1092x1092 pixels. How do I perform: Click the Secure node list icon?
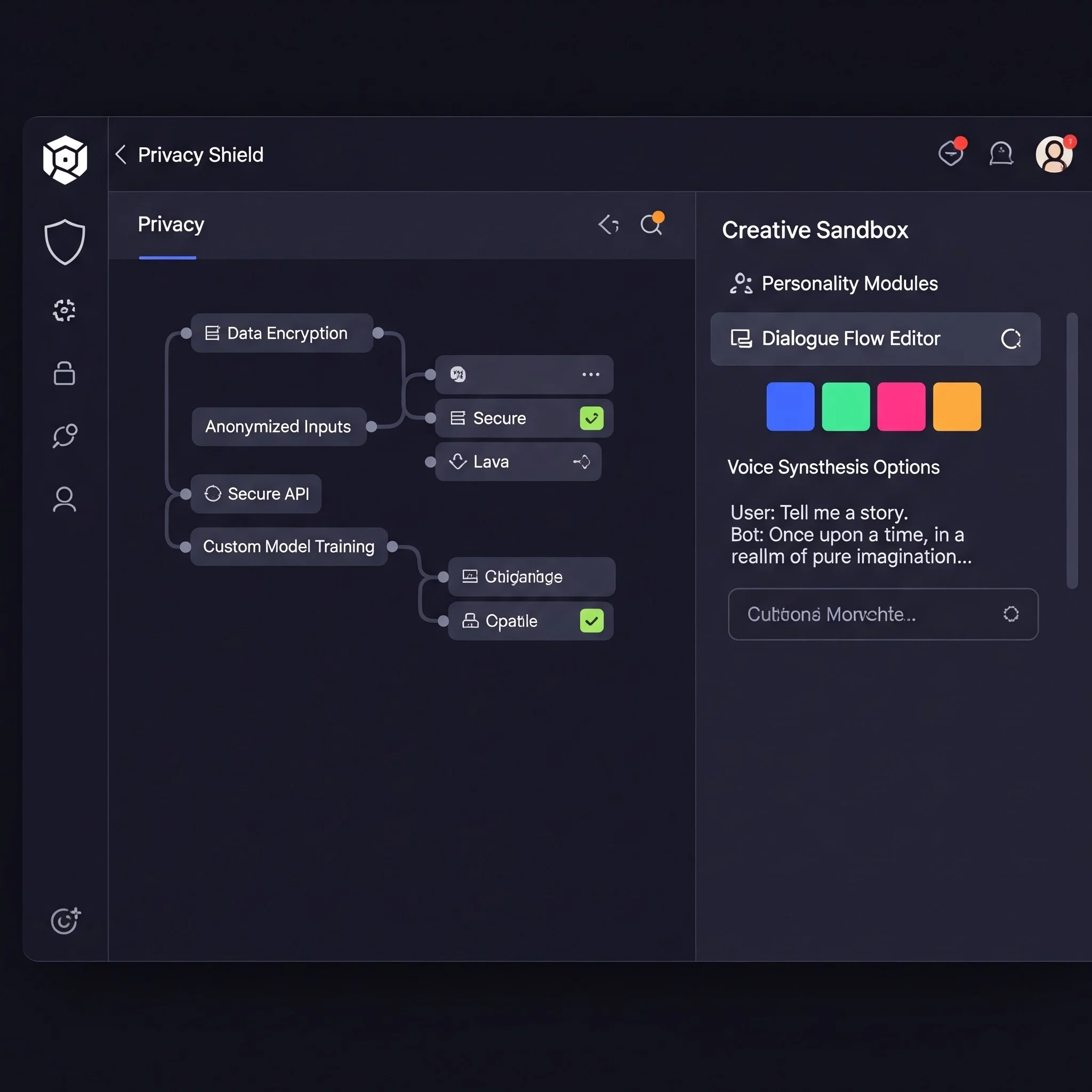tap(457, 417)
